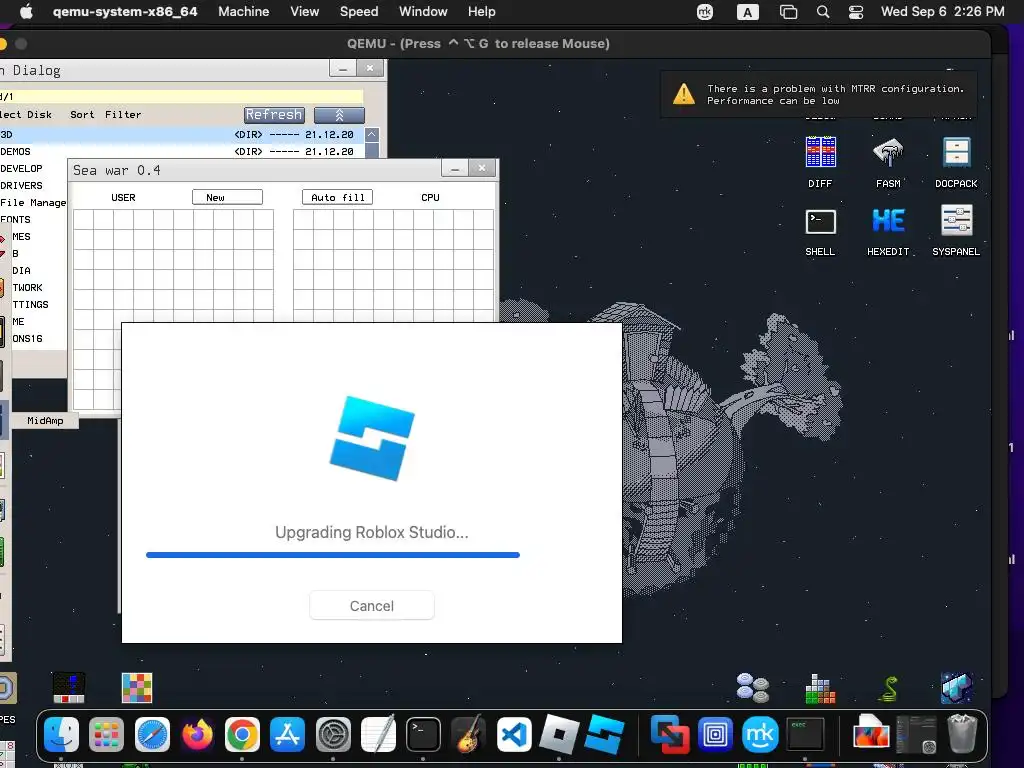Click the menu bar date and time

942,12
